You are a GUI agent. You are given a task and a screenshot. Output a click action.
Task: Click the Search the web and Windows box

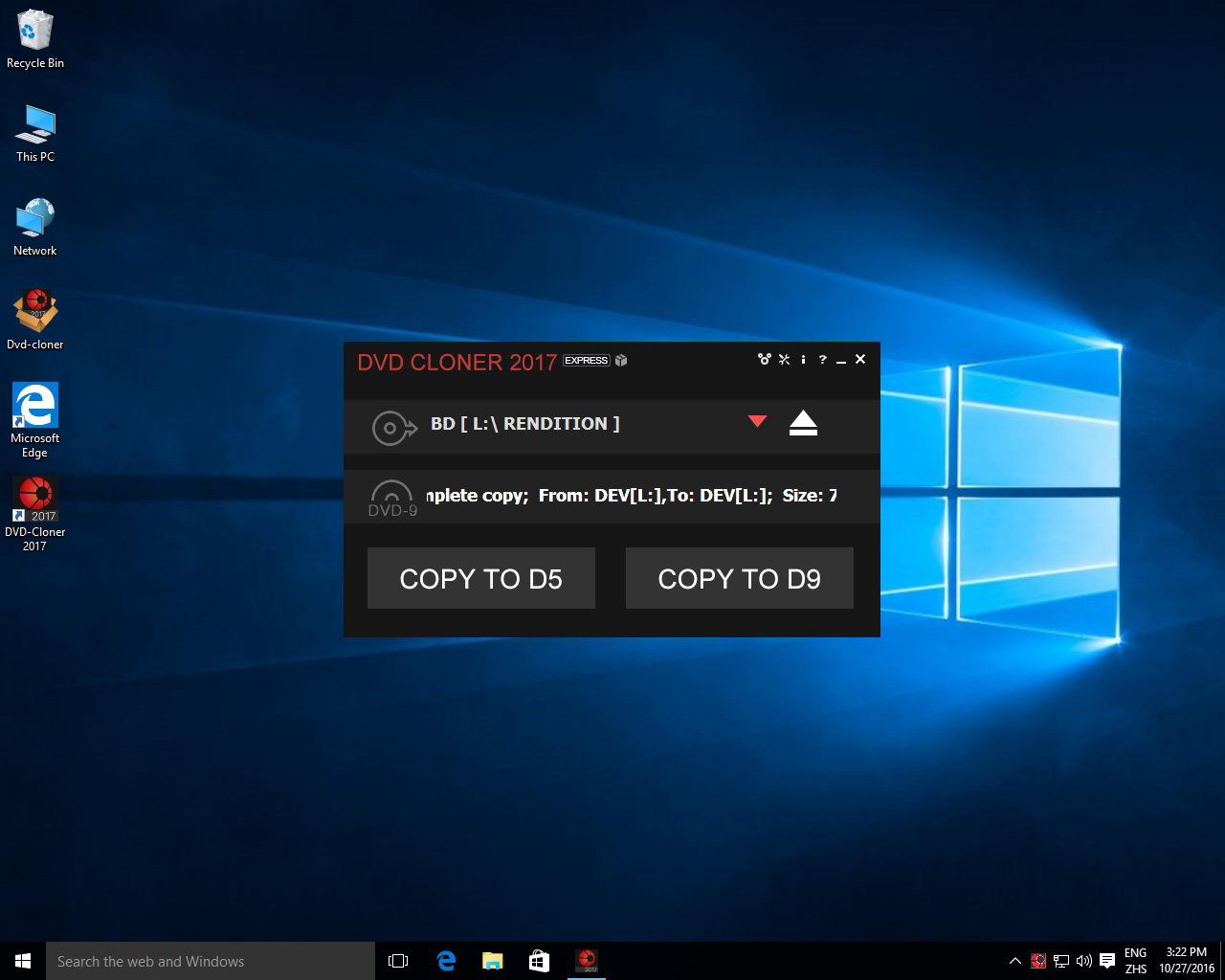pos(211,961)
